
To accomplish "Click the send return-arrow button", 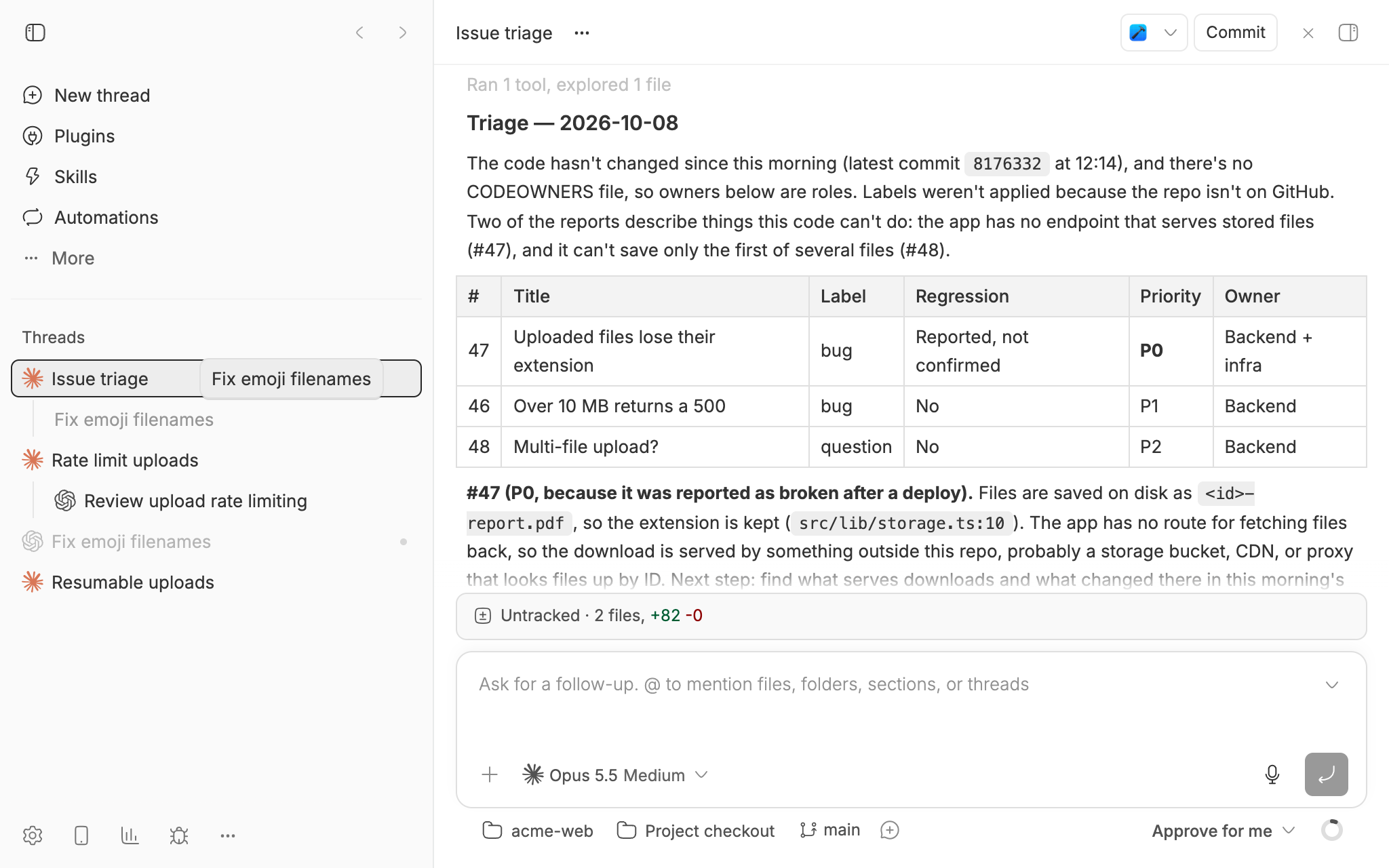I will [x=1326, y=774].
